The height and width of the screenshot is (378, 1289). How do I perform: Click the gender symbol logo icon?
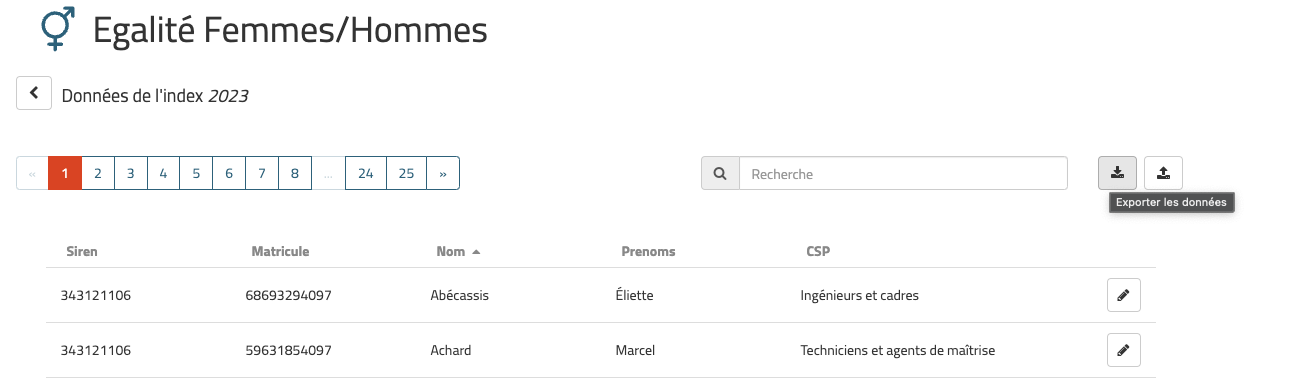point(58,30)
